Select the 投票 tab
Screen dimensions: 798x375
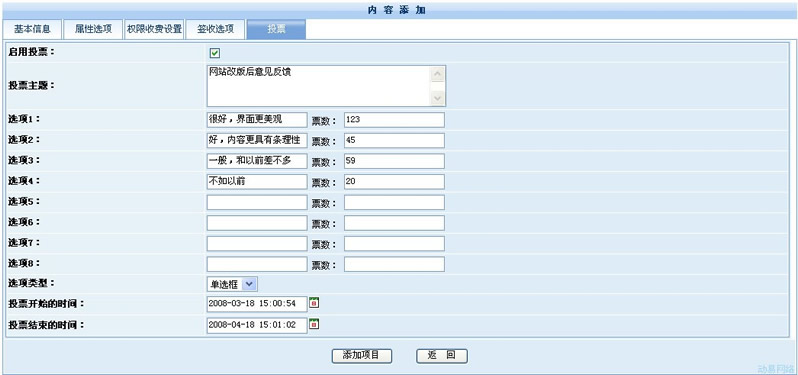[x=276, y=29]
